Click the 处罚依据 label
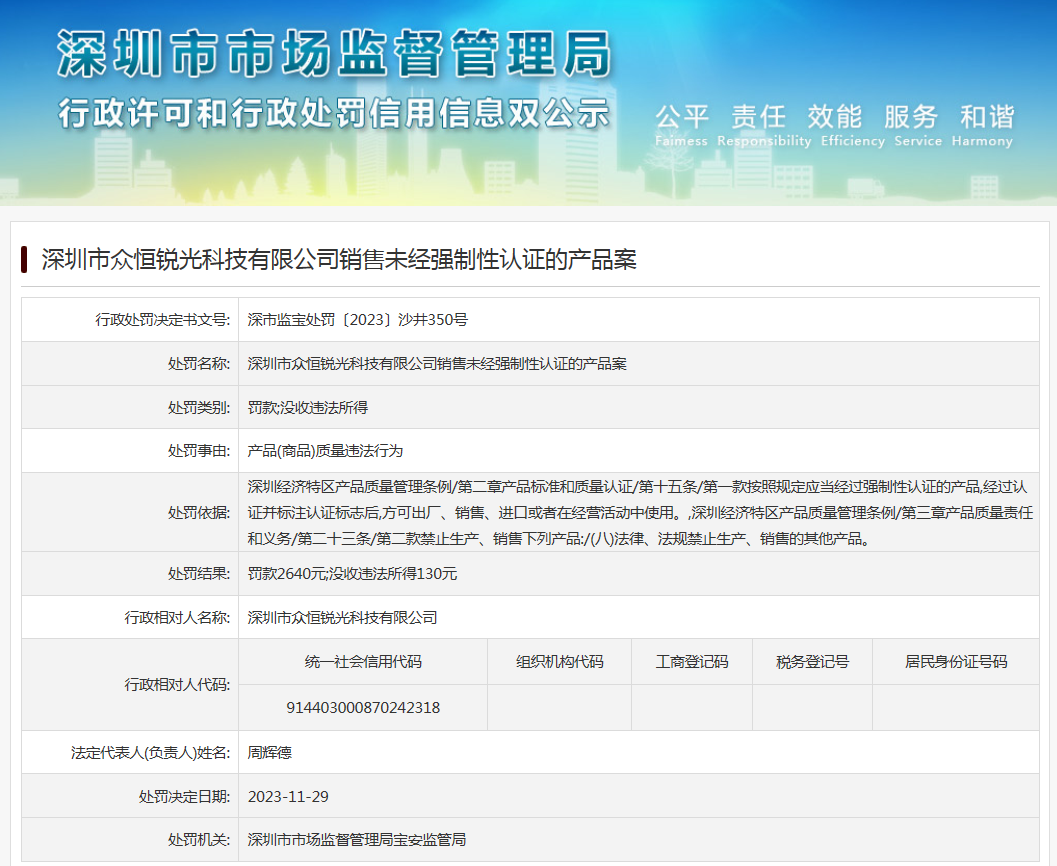 [199, 513]
